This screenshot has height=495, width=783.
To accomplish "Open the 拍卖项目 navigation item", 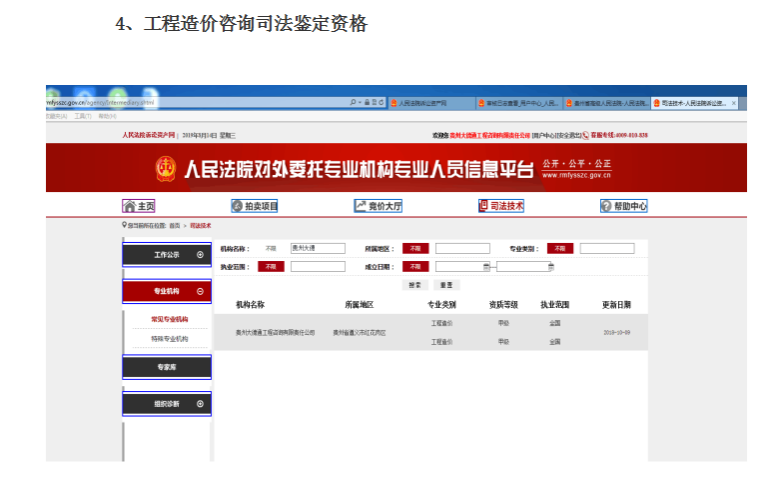I will click(x=255, y=206).
